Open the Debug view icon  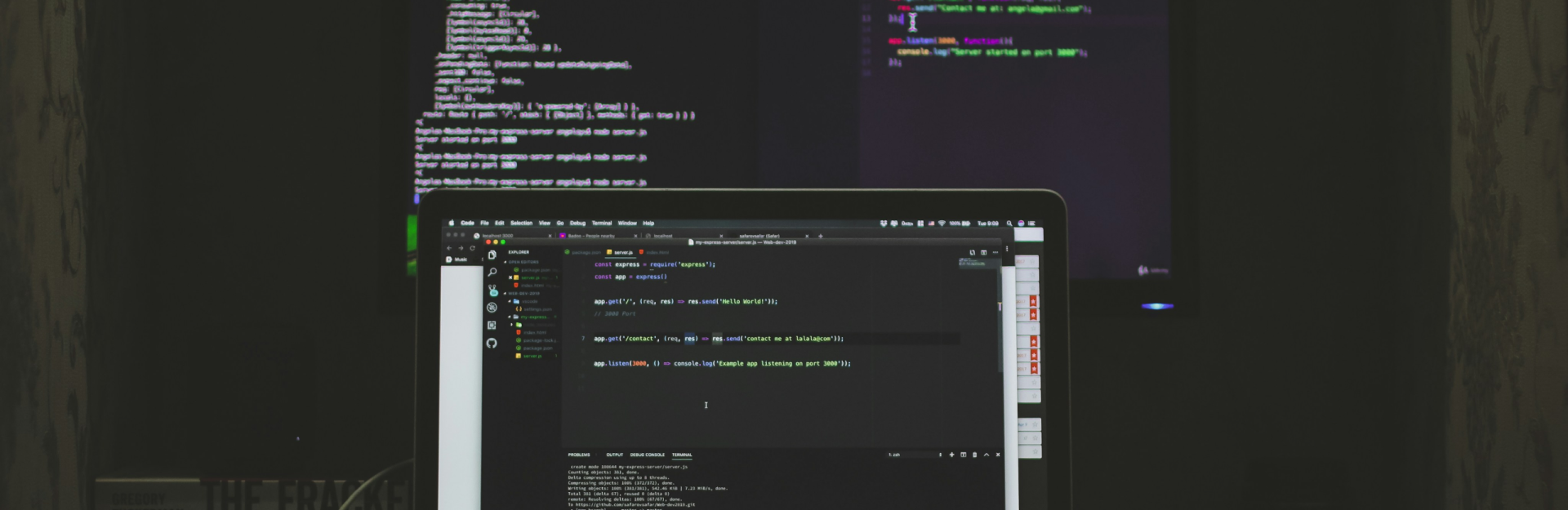pos(492,308)
